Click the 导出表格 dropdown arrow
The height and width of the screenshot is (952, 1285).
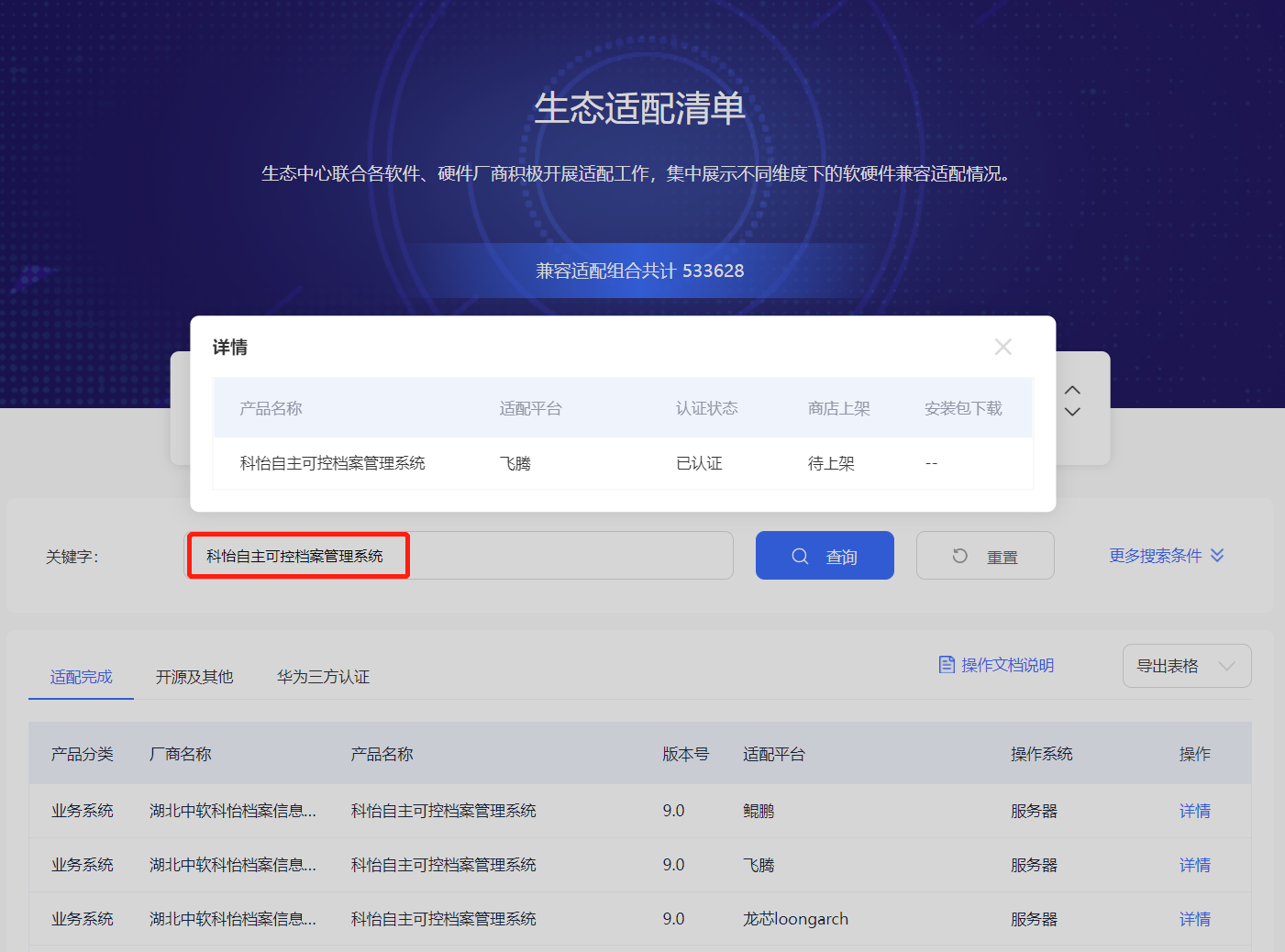1227,666
